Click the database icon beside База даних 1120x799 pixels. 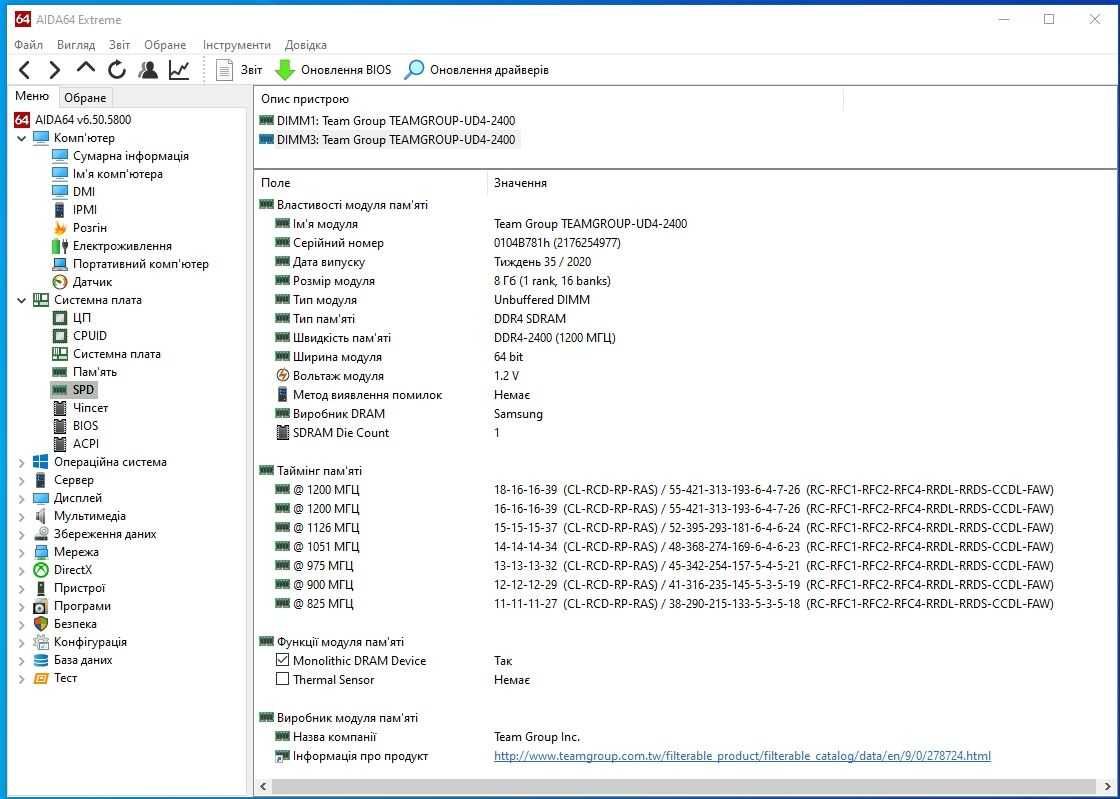click(41, 660)
